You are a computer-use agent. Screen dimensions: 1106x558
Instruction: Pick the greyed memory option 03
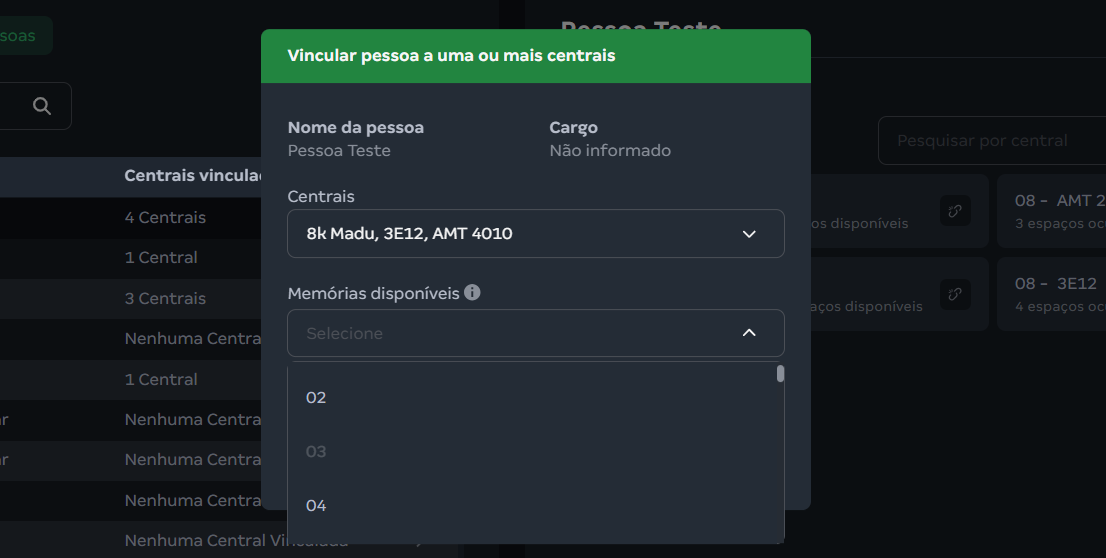317,452
